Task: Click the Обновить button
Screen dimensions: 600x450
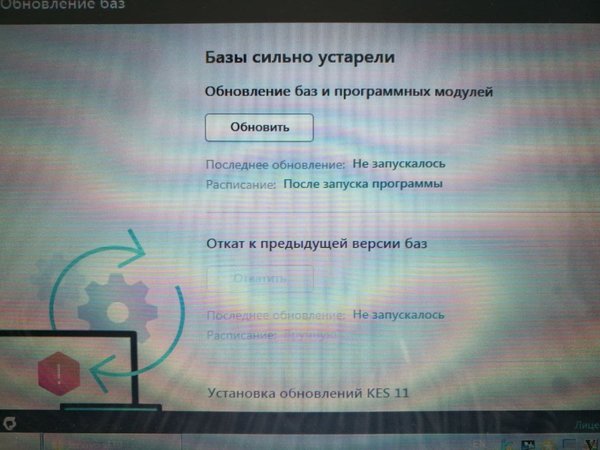Action: click(259, 127)
